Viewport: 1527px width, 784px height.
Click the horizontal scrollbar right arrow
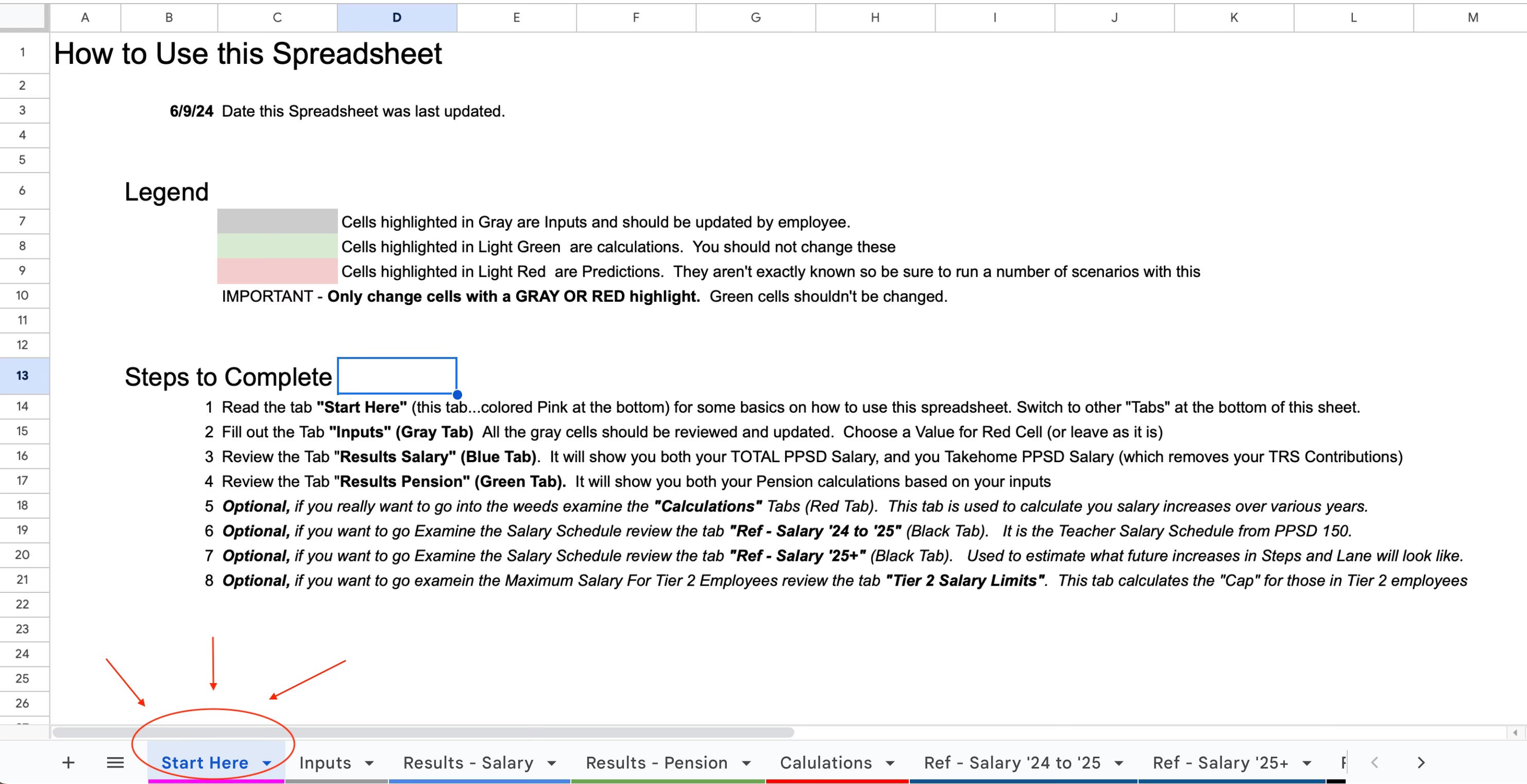point(1515,732)
